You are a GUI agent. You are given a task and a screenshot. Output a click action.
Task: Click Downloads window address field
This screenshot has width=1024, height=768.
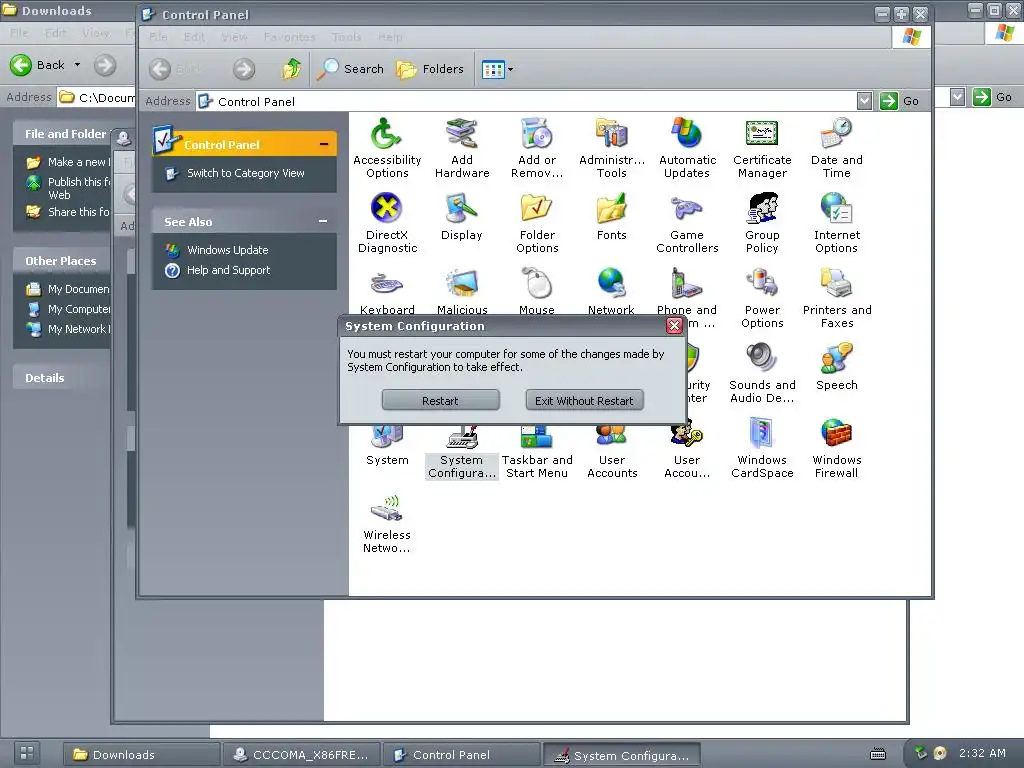pos(97,97)
